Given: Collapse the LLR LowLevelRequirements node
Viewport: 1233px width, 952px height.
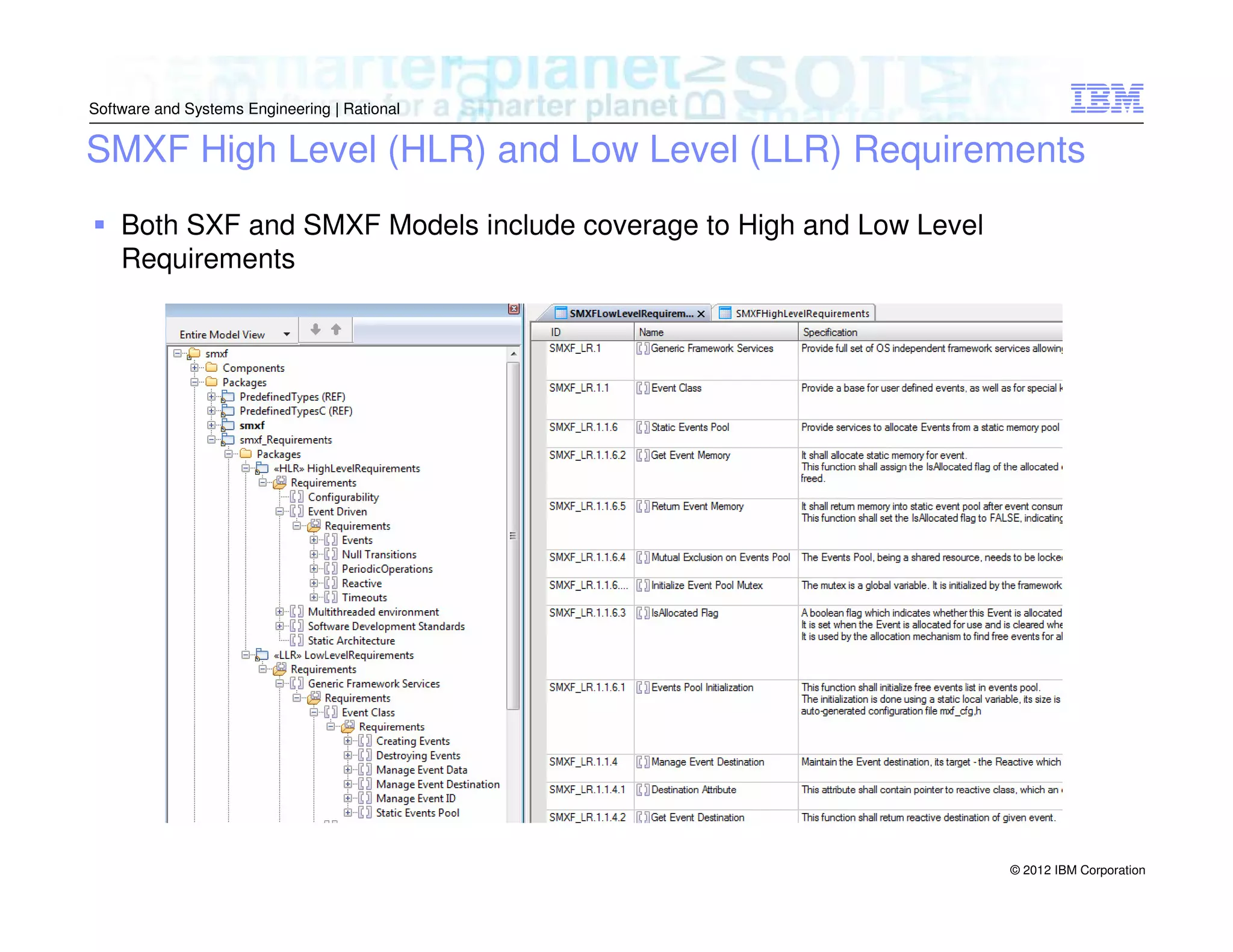Looking at the screenshot, I should tap(246, 655).
